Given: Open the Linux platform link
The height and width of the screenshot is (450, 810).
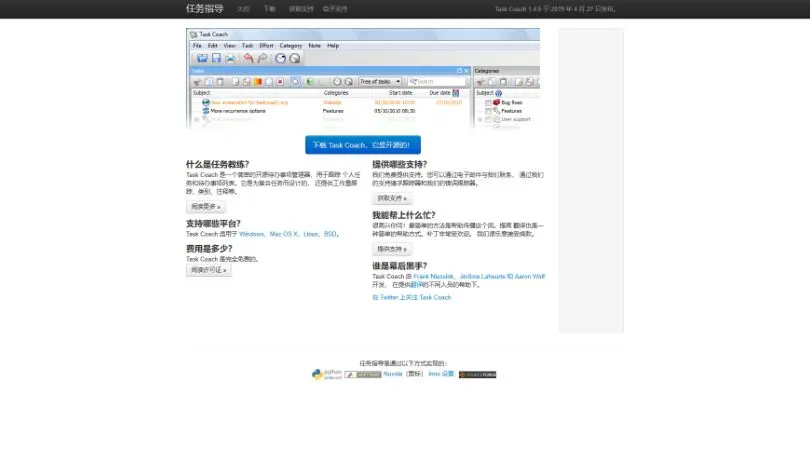Looking at the screenshot, I should 311,234.
